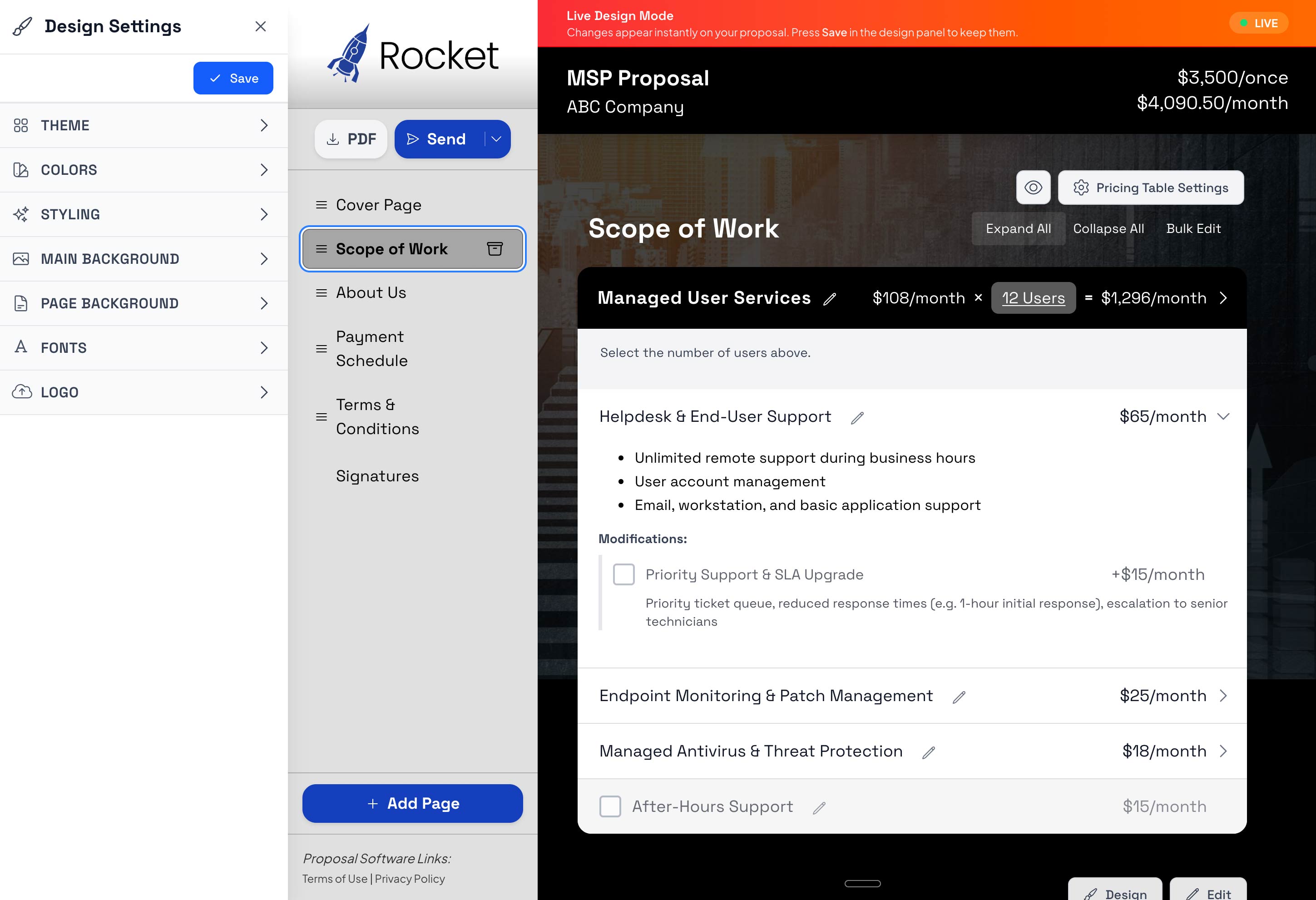The height and width of the screenshot is (900, 1316).
Task: Save the design settings
Action: click(233, 78)
